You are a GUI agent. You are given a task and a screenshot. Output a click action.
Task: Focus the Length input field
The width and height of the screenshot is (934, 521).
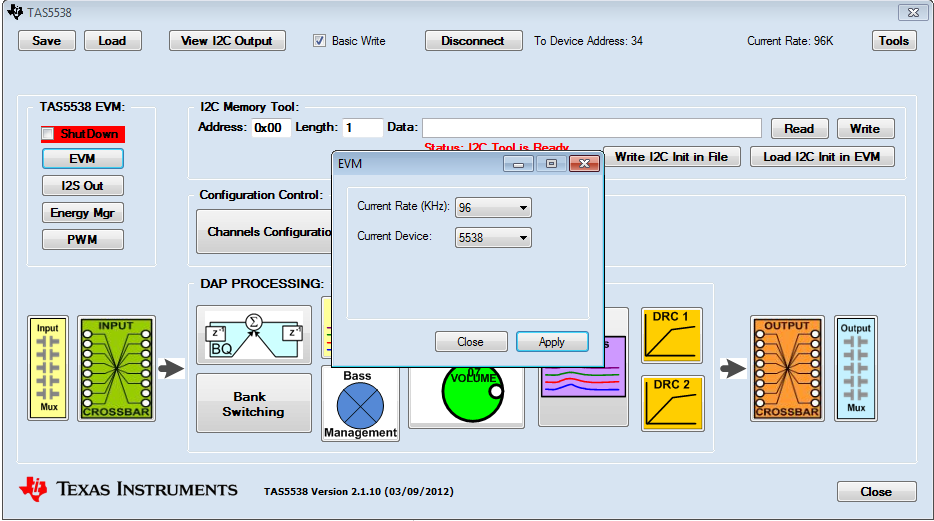362,128
